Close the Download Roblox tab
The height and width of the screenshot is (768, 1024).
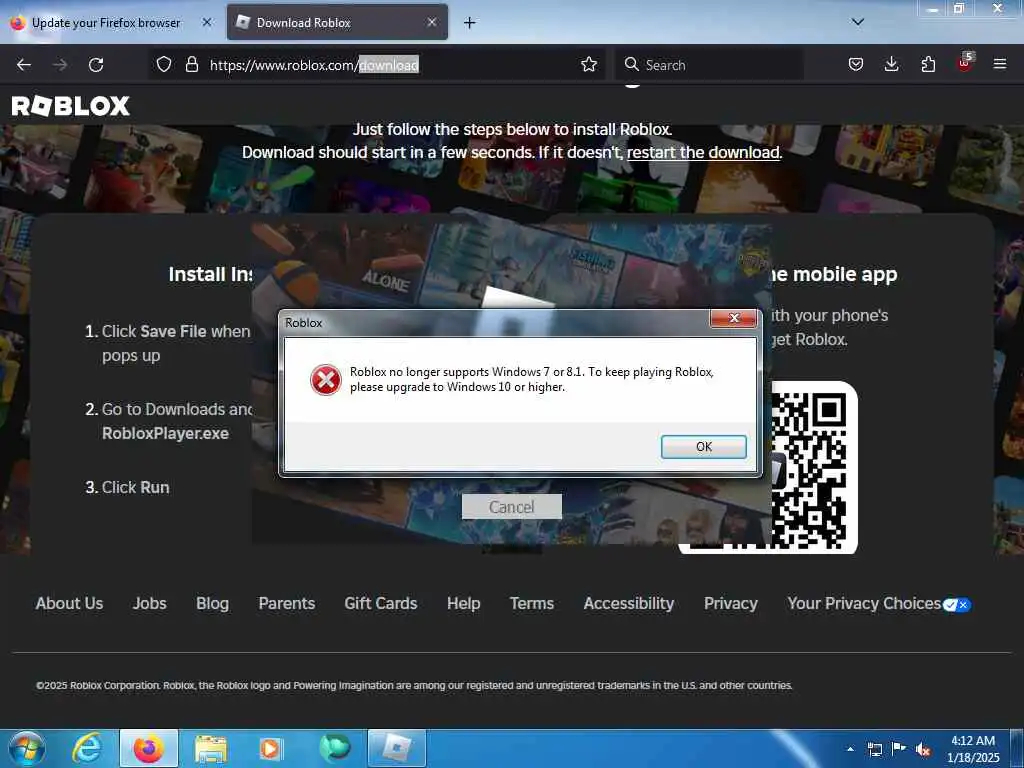pyautogui.click(x=432, y=22)
